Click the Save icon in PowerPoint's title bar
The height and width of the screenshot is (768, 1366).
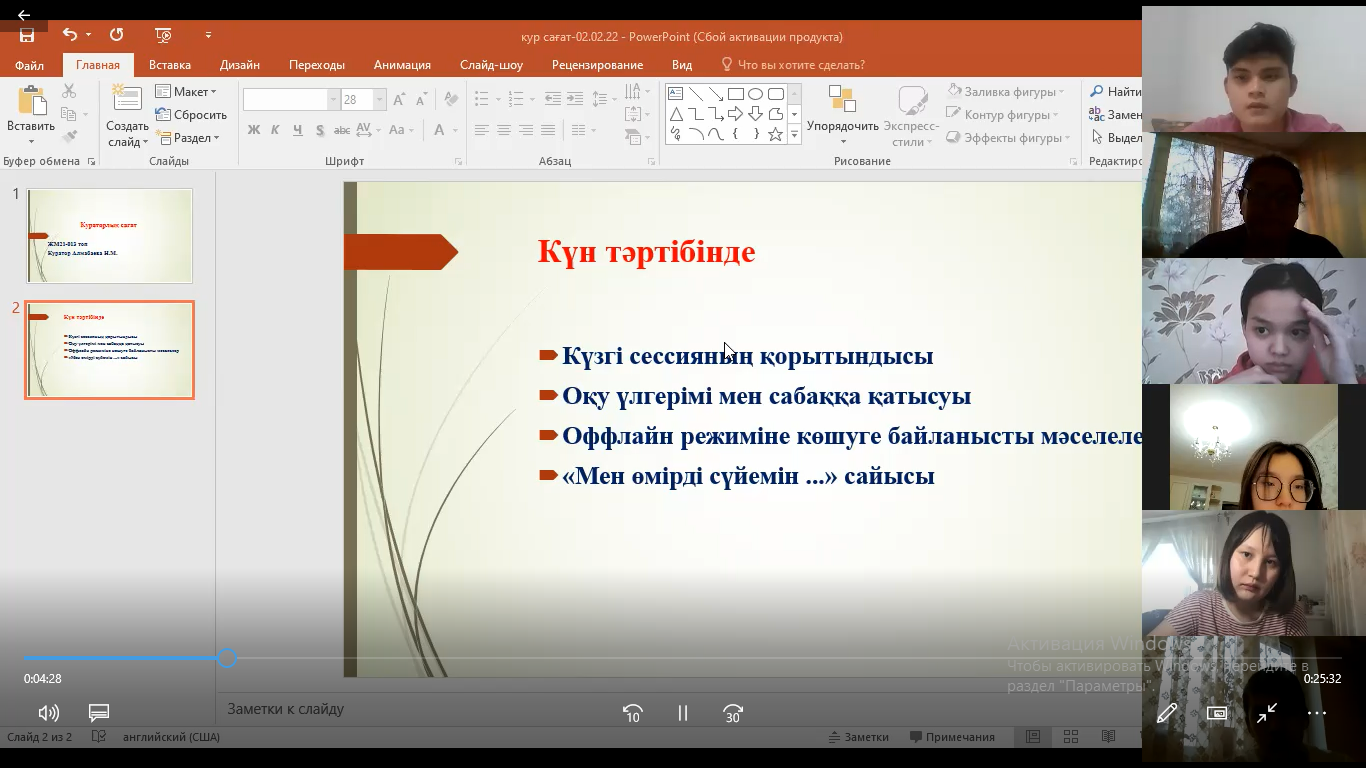tap(27, 35)
